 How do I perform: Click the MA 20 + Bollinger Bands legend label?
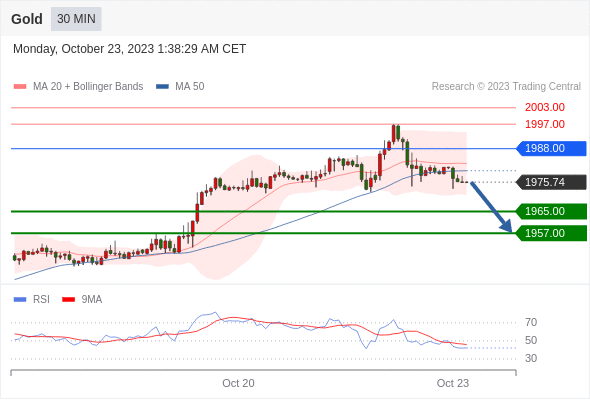point(88,87)
